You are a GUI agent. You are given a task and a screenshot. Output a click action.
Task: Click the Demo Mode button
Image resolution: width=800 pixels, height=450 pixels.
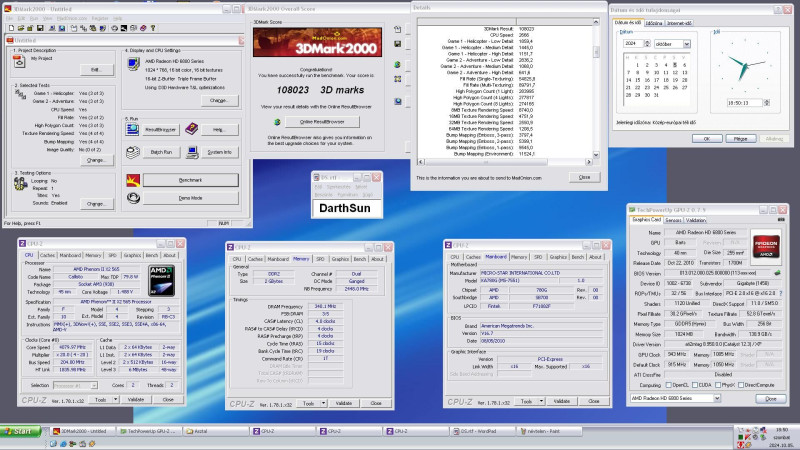click(190, 198)
